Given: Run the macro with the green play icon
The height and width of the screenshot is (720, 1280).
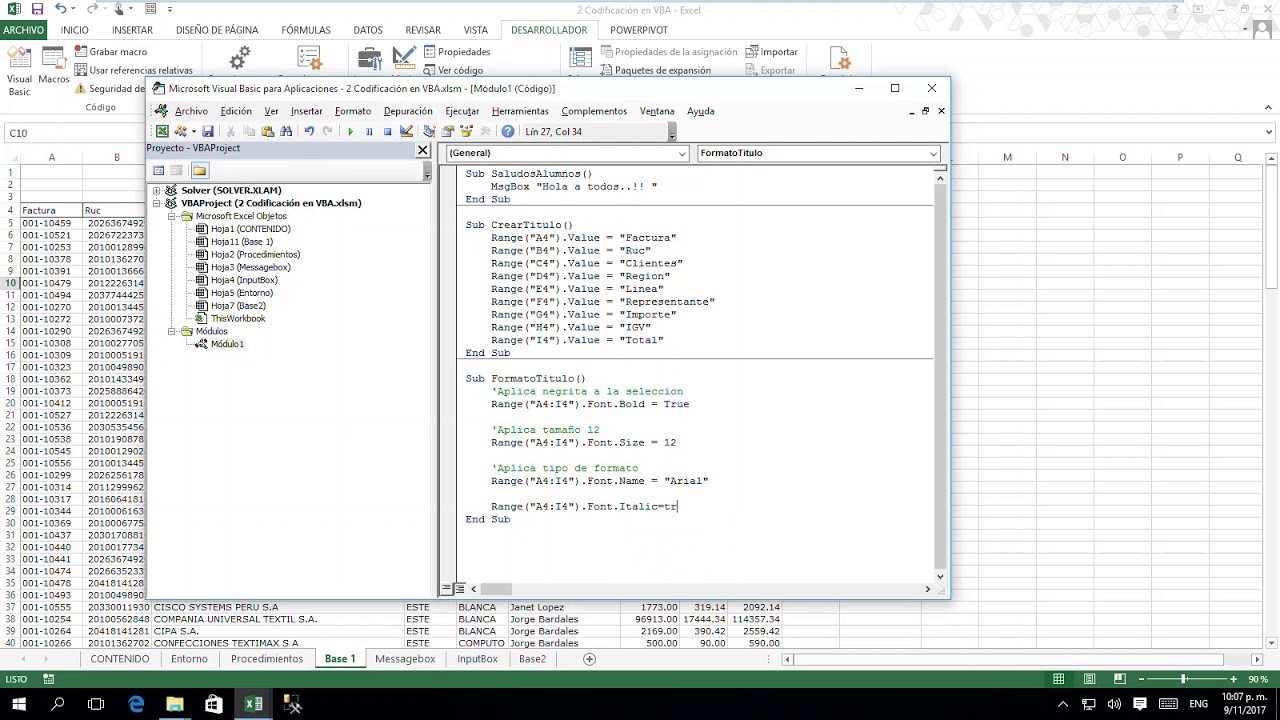Looking at the screenshot, I should [350, 131].
